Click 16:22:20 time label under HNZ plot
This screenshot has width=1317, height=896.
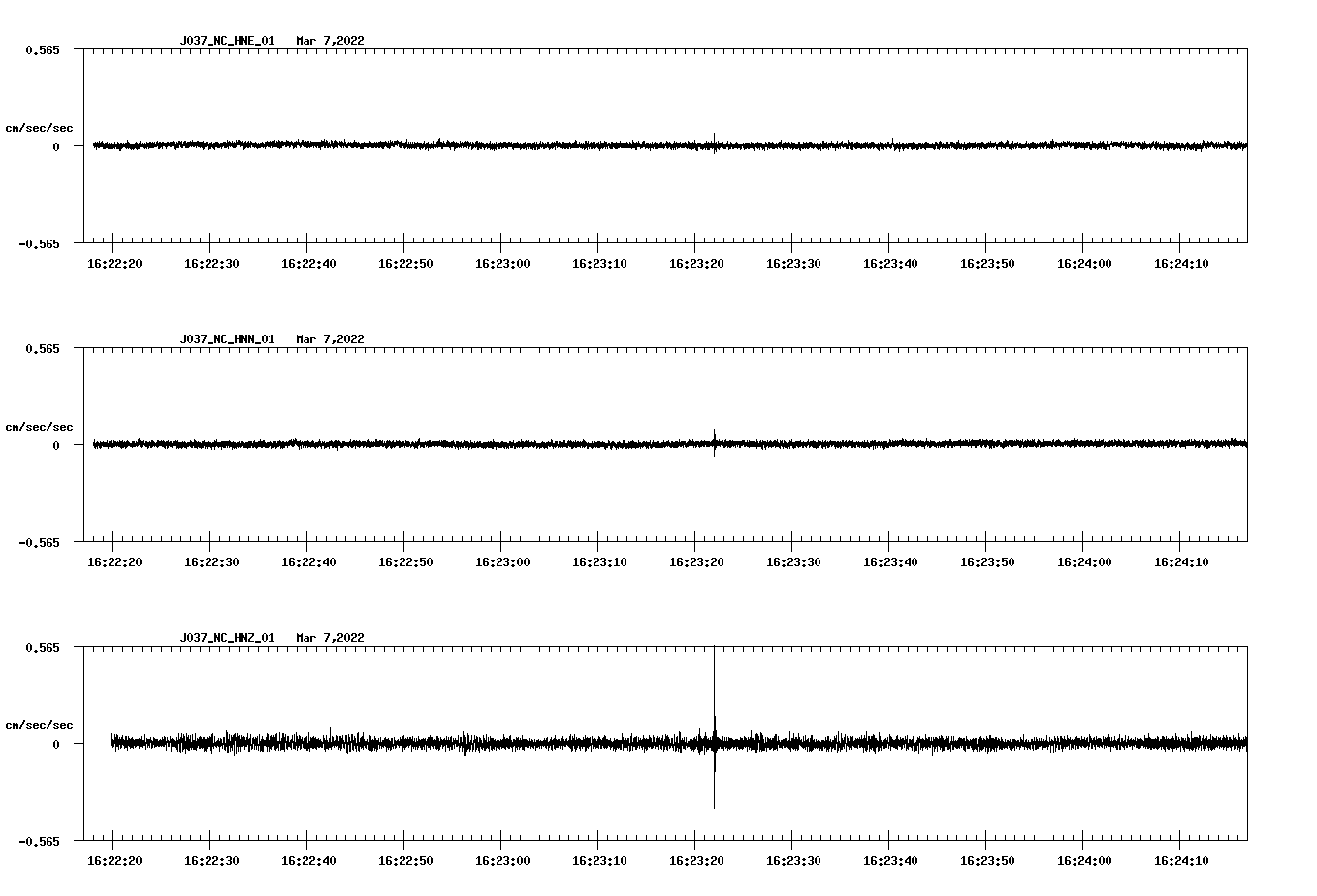(113, 860)
